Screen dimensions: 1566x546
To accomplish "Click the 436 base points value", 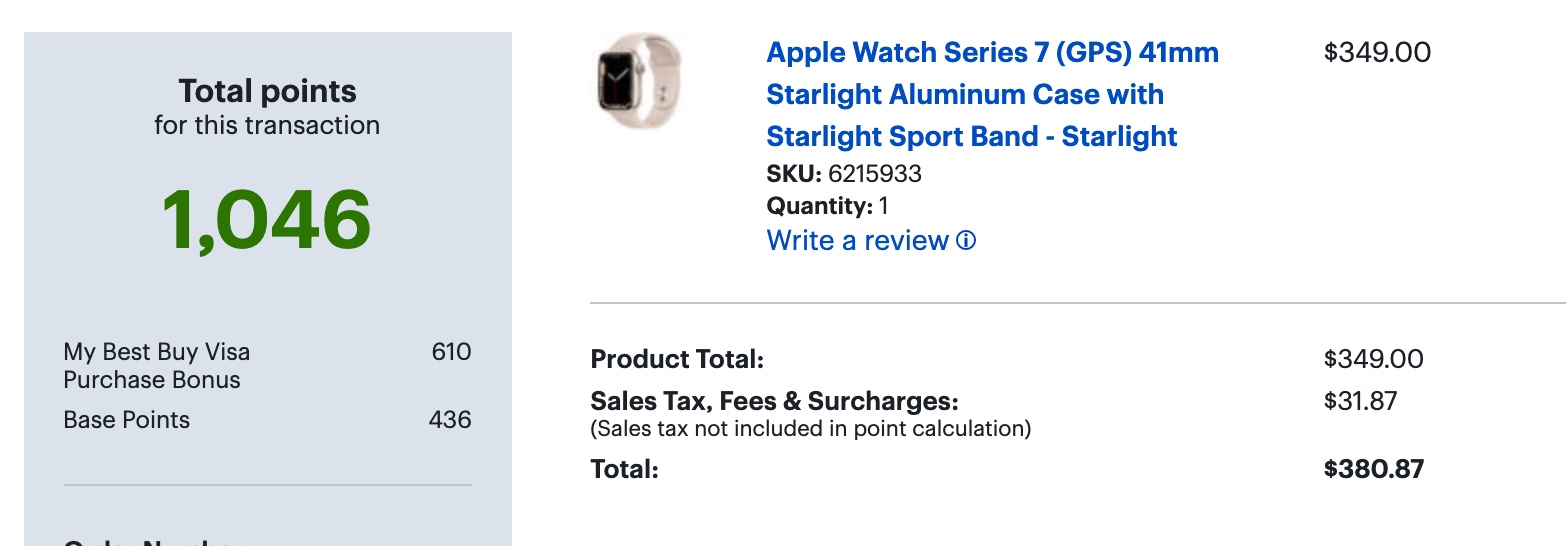I will (x=450, y=420).
